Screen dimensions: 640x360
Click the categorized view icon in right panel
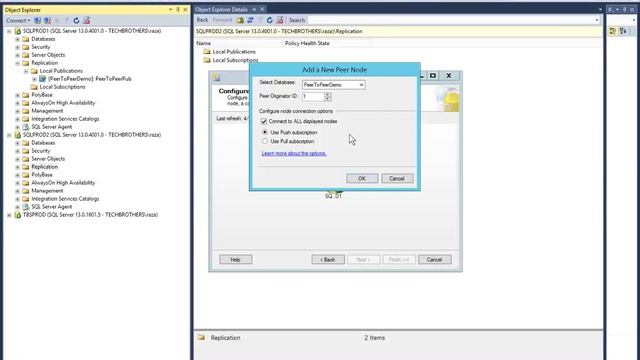click(613, 31)
